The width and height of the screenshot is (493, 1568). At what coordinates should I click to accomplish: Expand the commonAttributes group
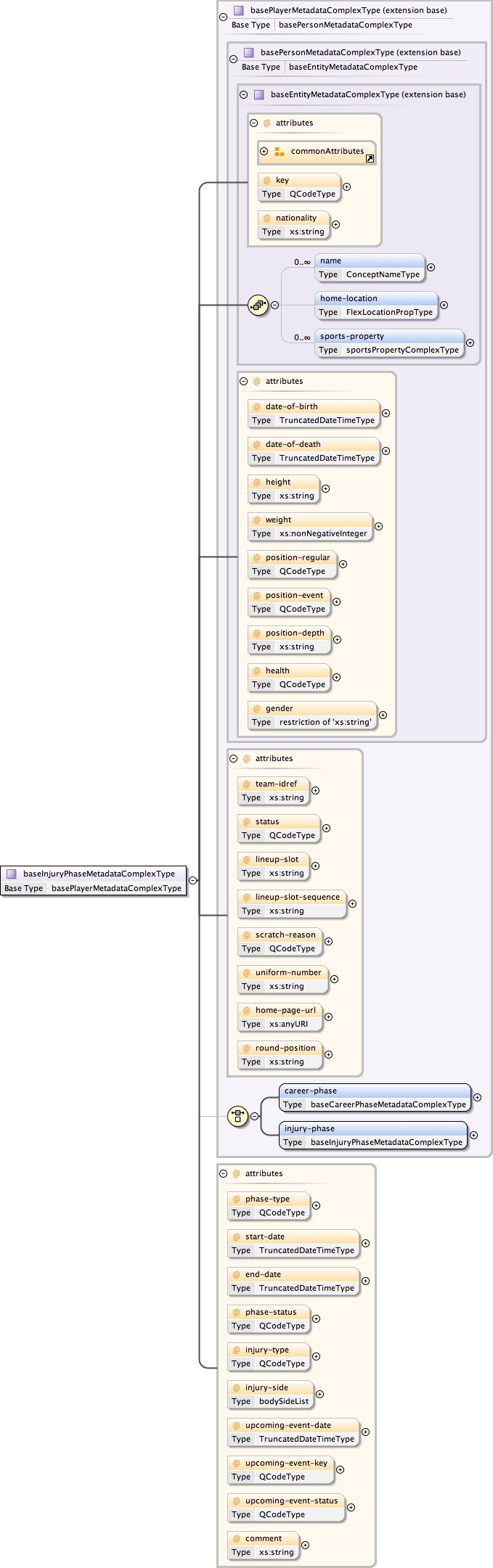264,152
